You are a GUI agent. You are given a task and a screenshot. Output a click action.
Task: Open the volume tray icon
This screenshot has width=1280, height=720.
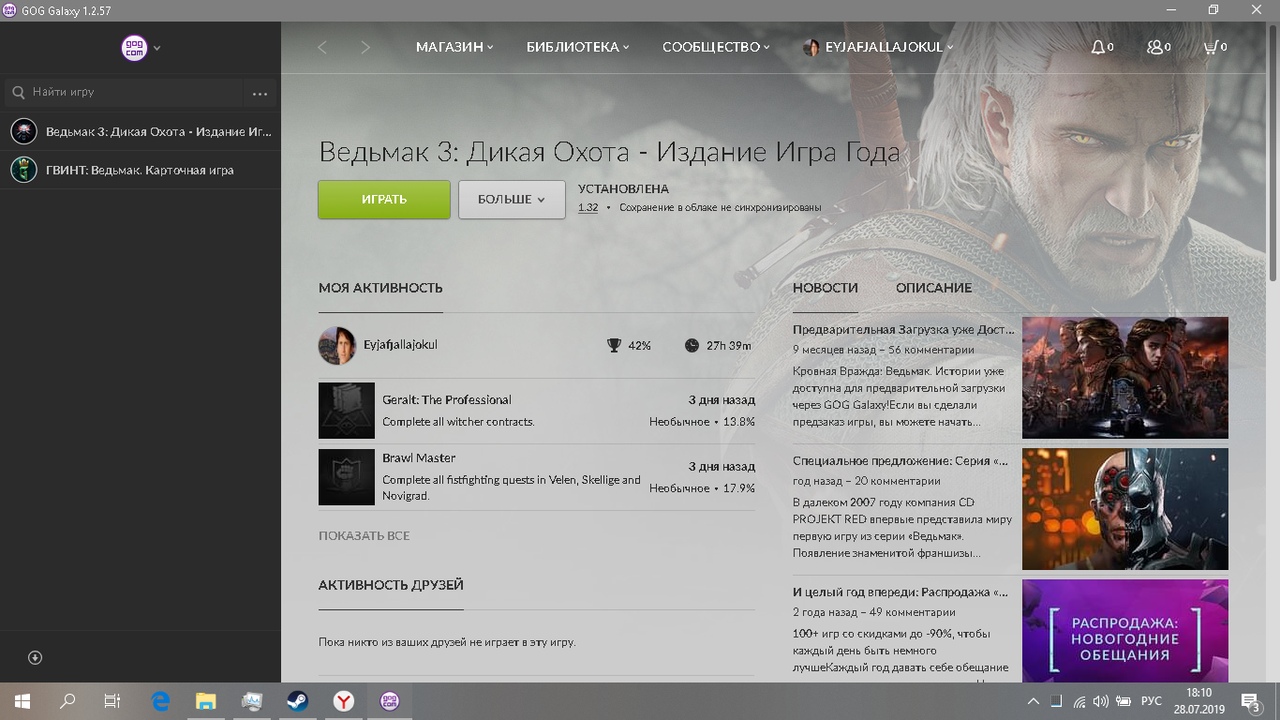click(x=1101, y=702)
